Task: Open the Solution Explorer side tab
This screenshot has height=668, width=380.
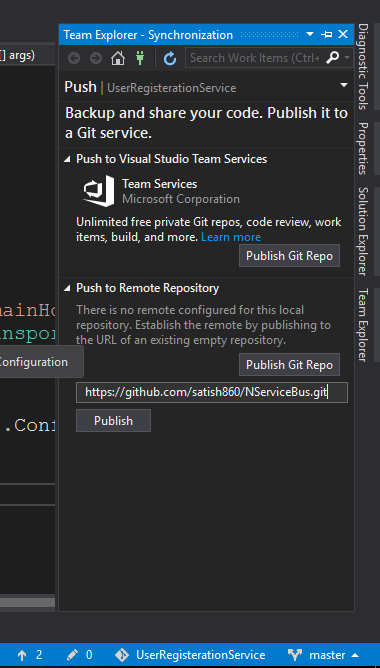Action: pos(363,231)
